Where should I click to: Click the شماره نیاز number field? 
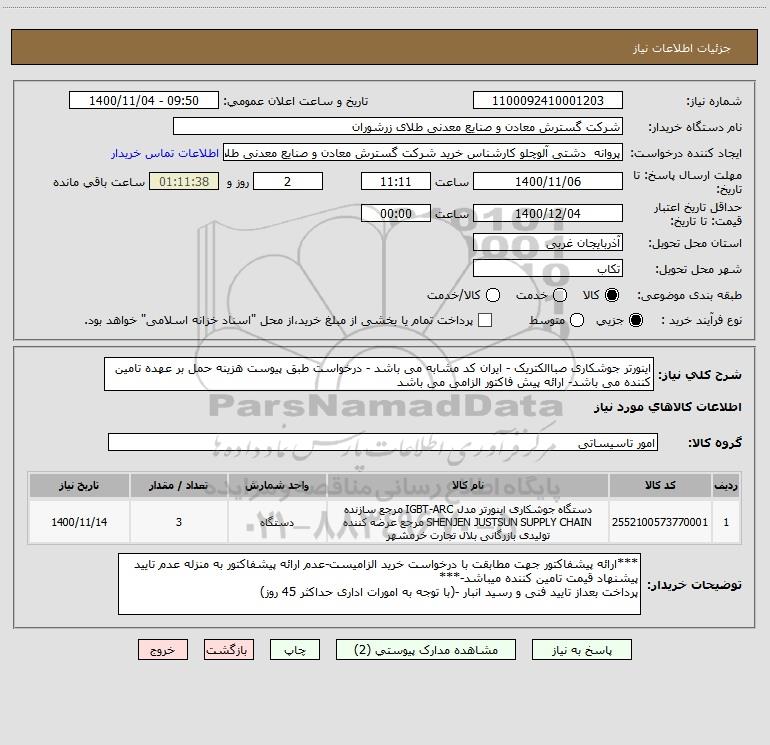[x=548, y=101]
